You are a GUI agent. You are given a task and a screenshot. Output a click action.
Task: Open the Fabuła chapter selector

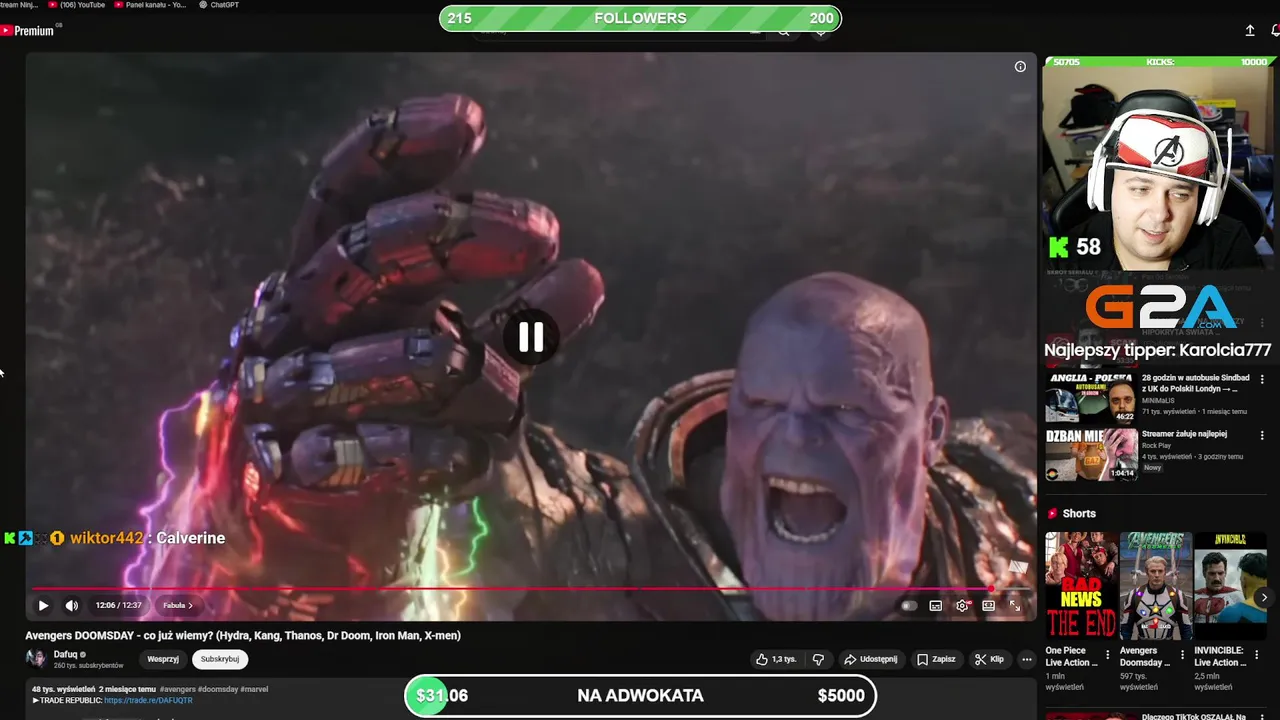click(178, 605)
